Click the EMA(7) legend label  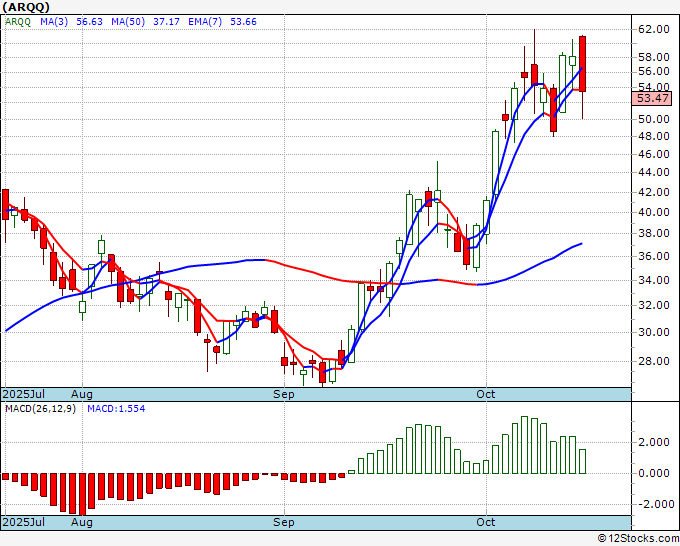tap(205, 22)
